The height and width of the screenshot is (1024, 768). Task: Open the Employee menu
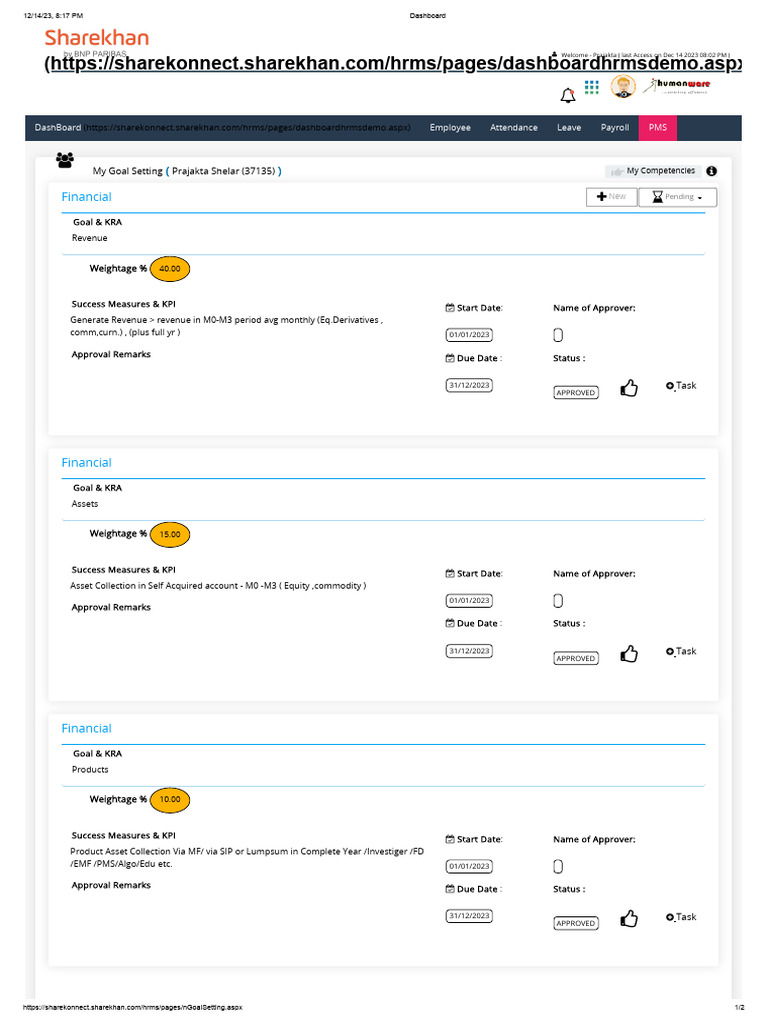[450, 128]
